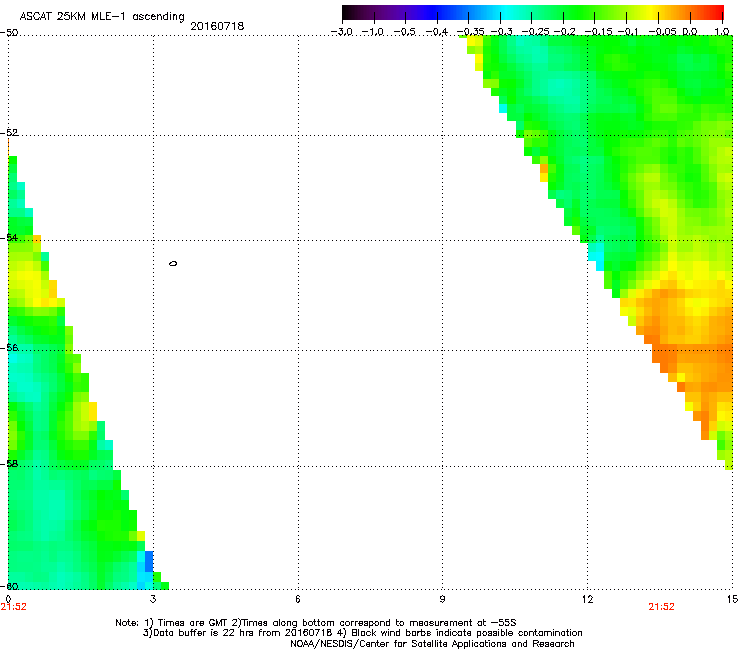Click the NOAA/NESDIS credit line
Image resolution: width=740 pixels, height=650 pixels.
(432, 644)
